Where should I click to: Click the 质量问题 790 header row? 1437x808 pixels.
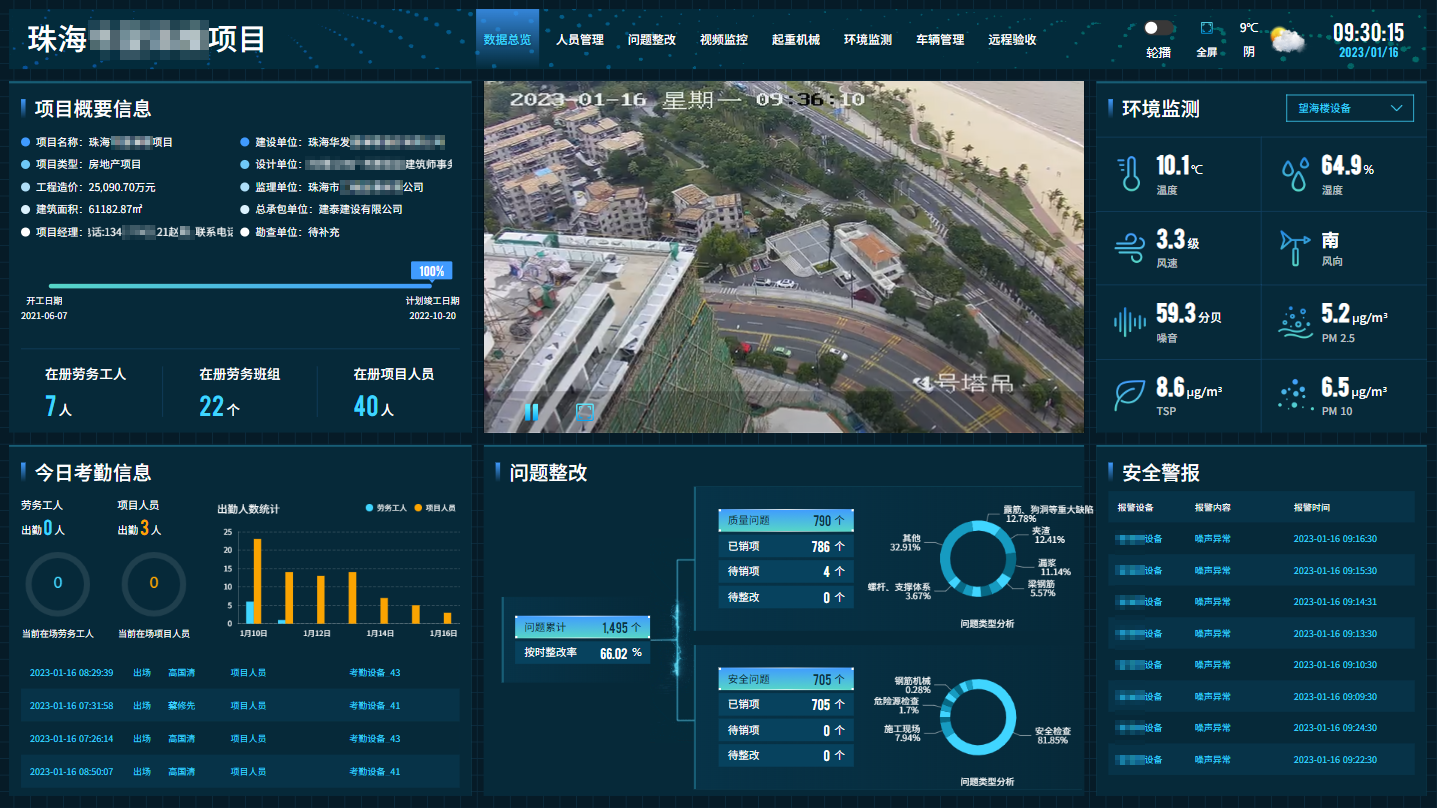(x=786, y=520)
